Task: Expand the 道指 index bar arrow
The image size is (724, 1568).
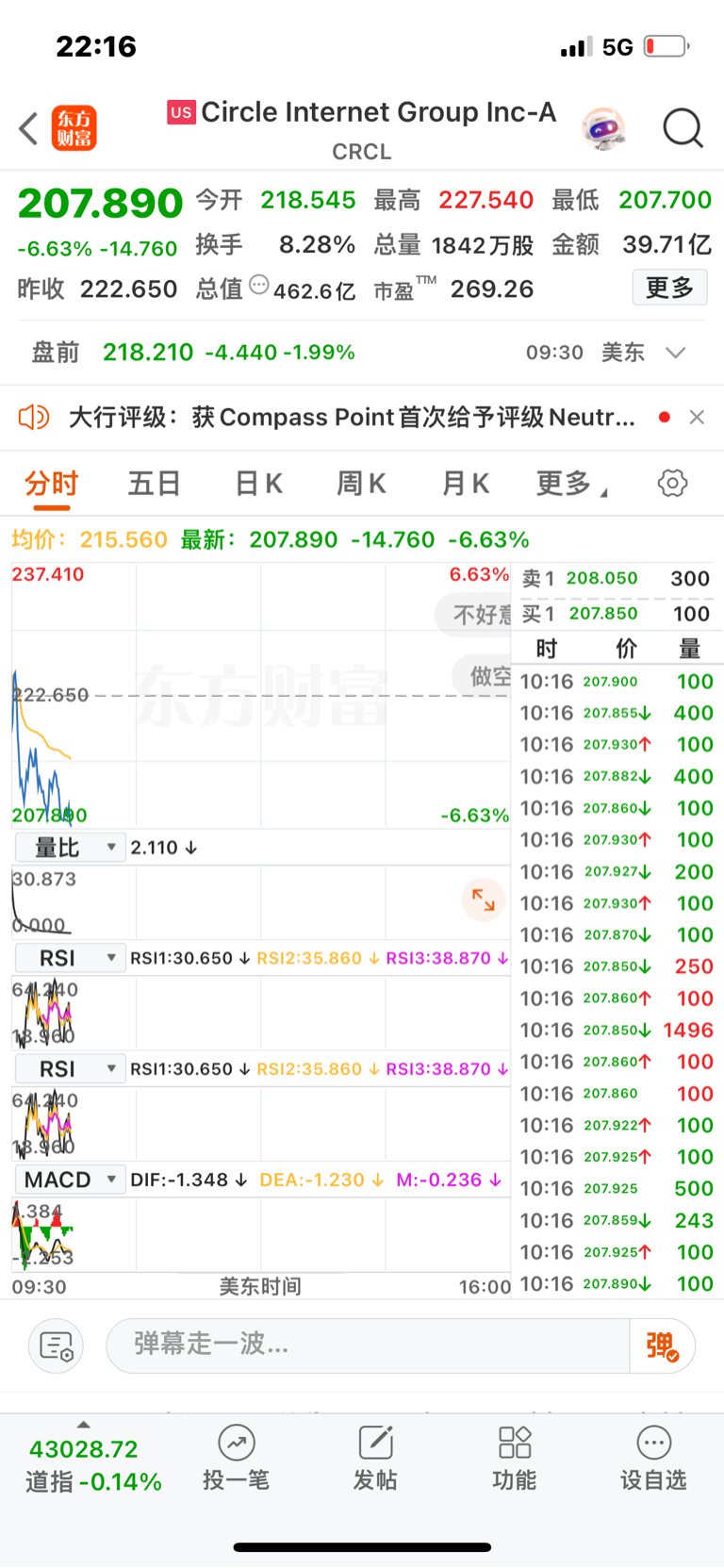Action: 84,1425
